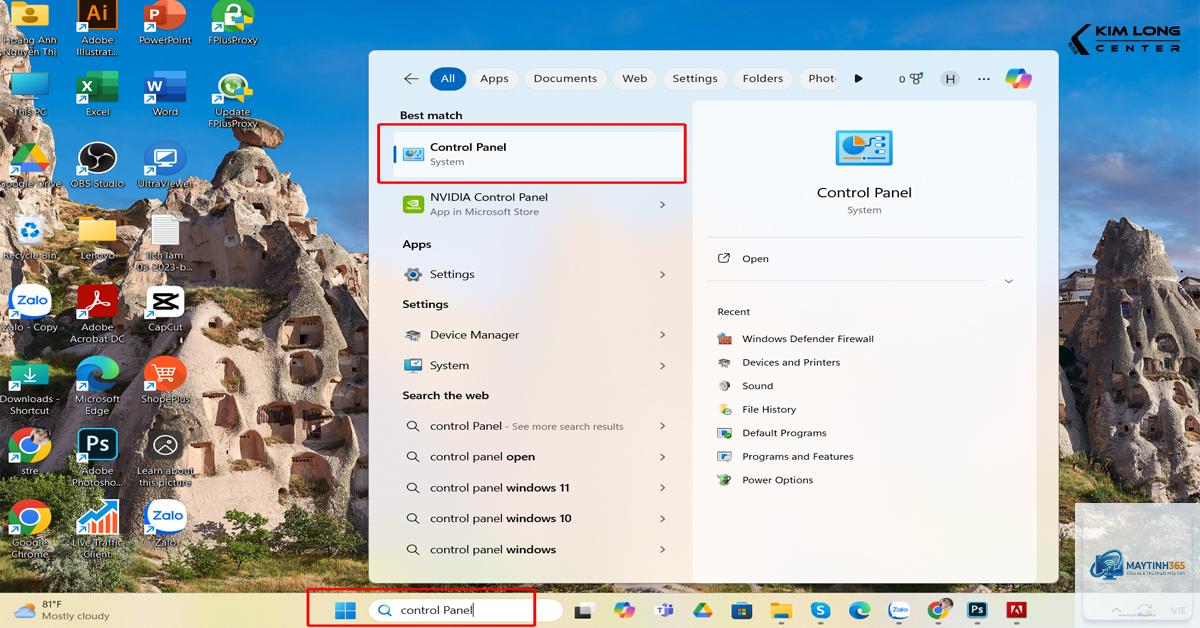Search web for 'control panel windows'
1200x628 pixels.
coord(536,549)
